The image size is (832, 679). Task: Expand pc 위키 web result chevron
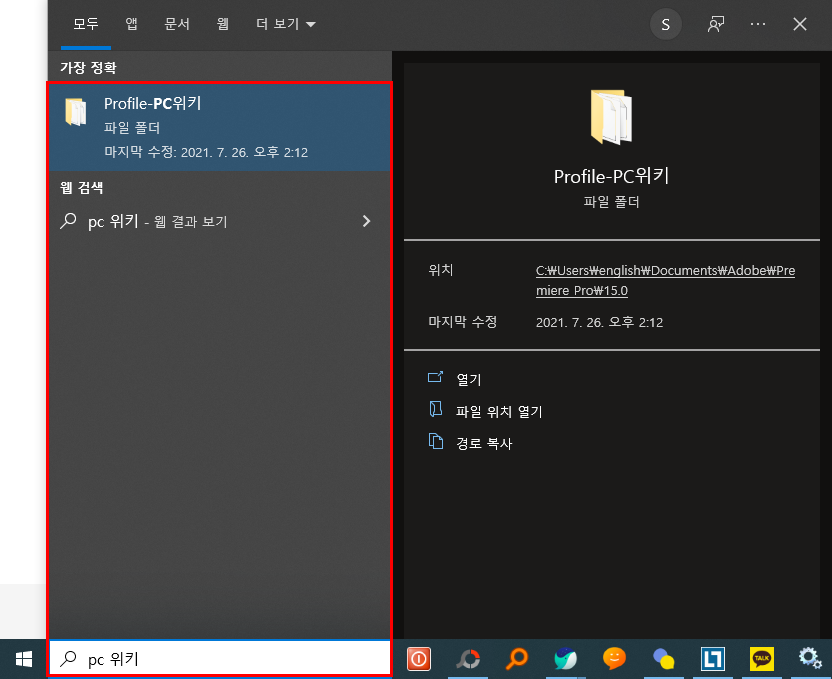click(366, 221)
